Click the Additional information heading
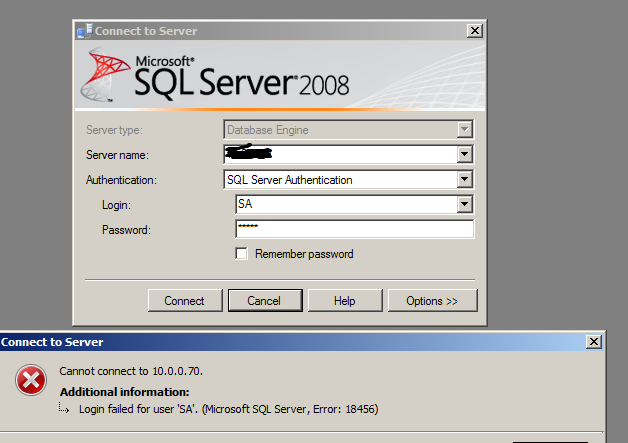The height and width of the screenshot is (443, 628). click(125, 392)
